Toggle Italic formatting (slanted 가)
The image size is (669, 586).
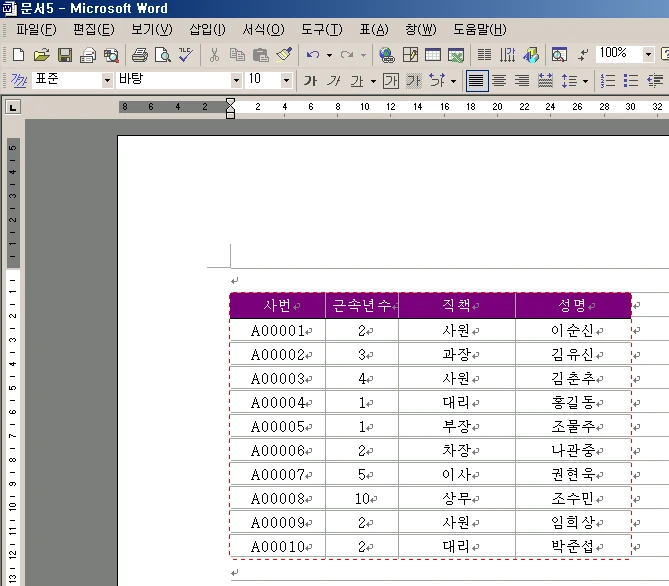(333, 80)
